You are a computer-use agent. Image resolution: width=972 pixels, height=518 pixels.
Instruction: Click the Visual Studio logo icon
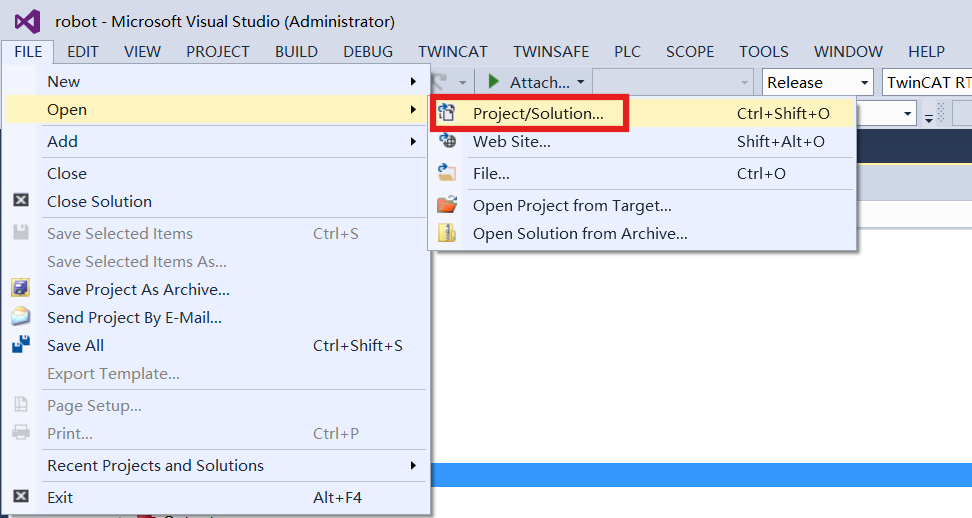coord(27,21)
